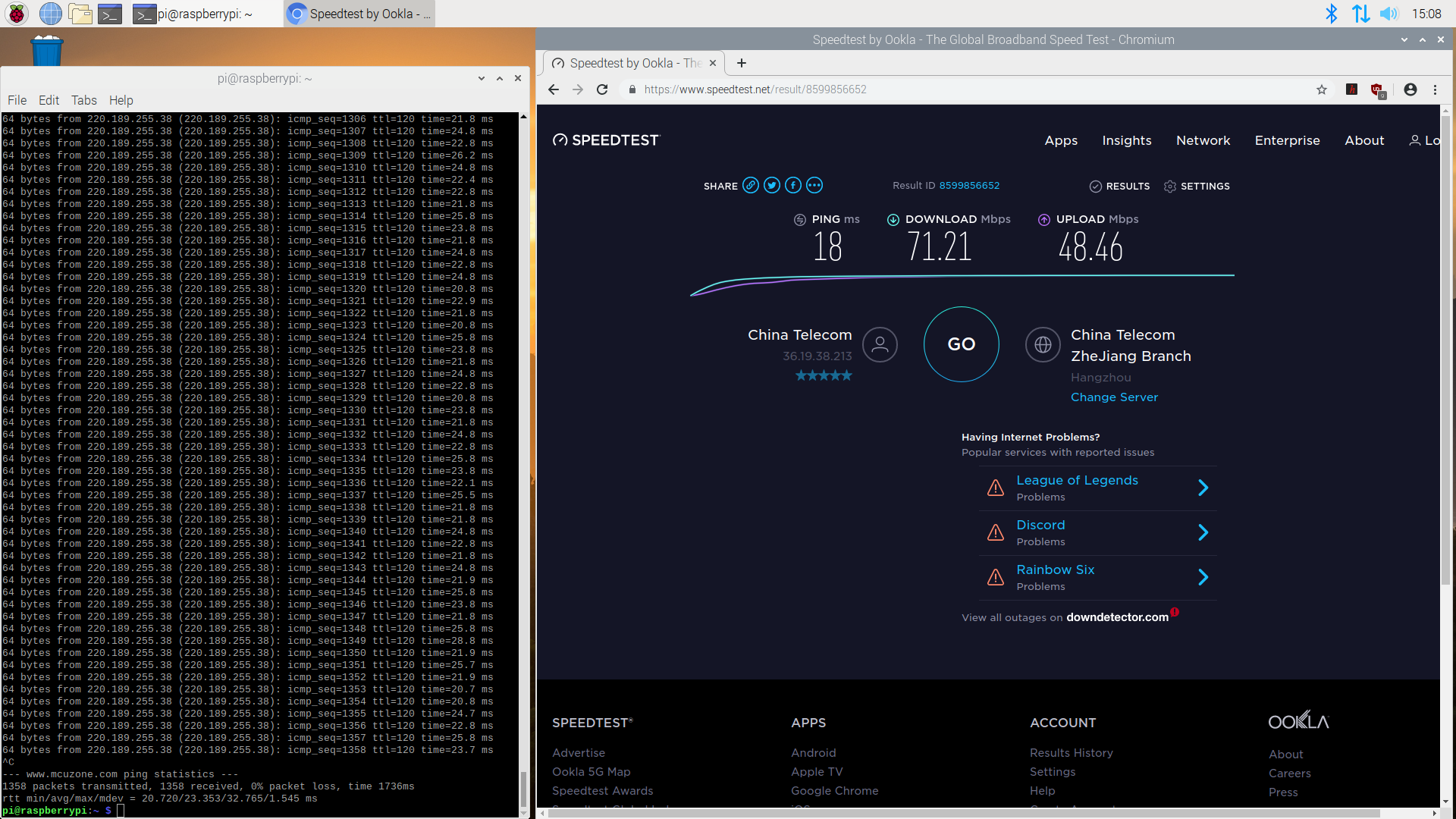Click the red shield extension icon
This screenshot has width=1456, height=819.
pos(1378,90)
